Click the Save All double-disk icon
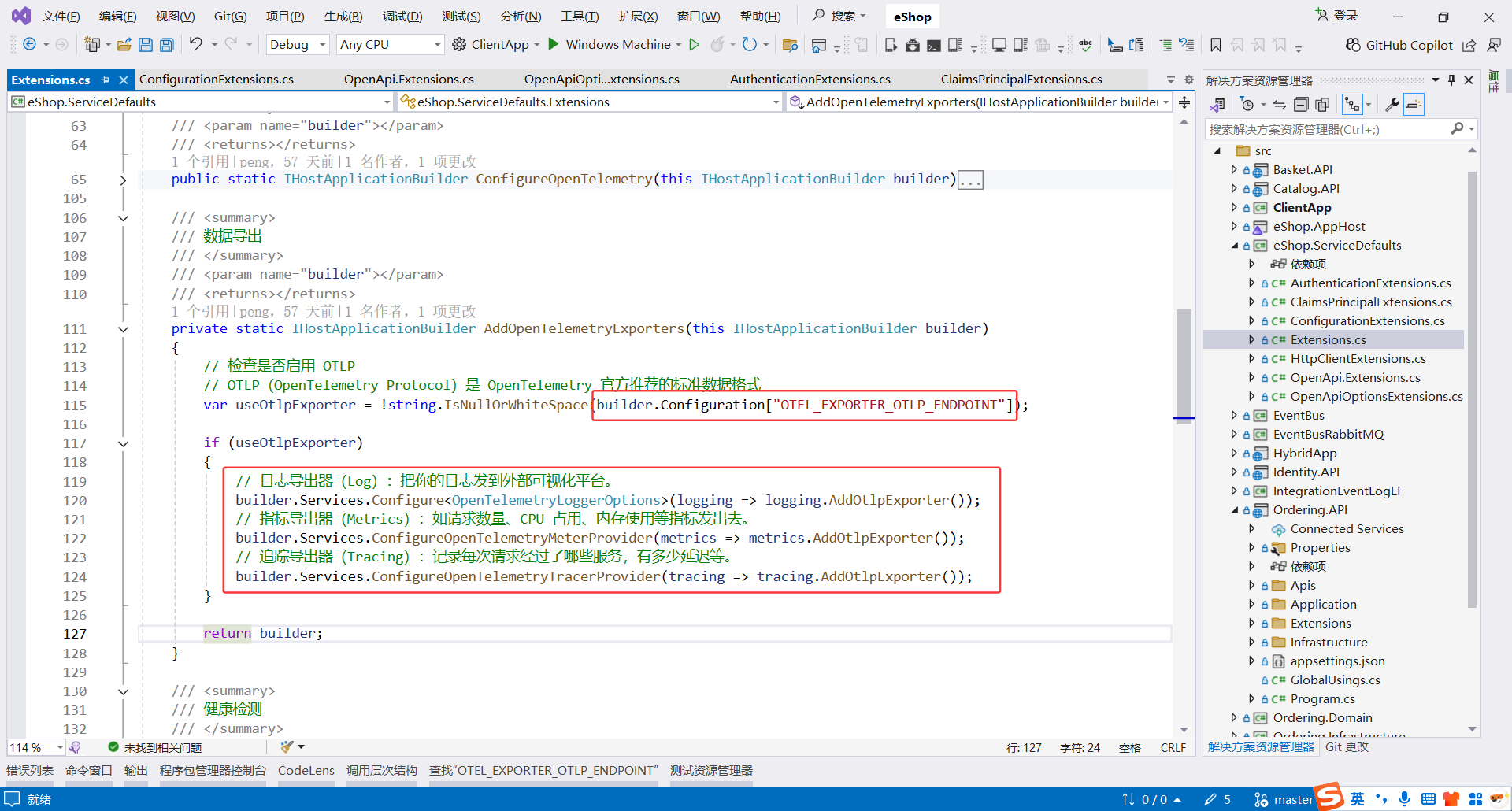The image size is (1512, 811). tap(167, 45)
